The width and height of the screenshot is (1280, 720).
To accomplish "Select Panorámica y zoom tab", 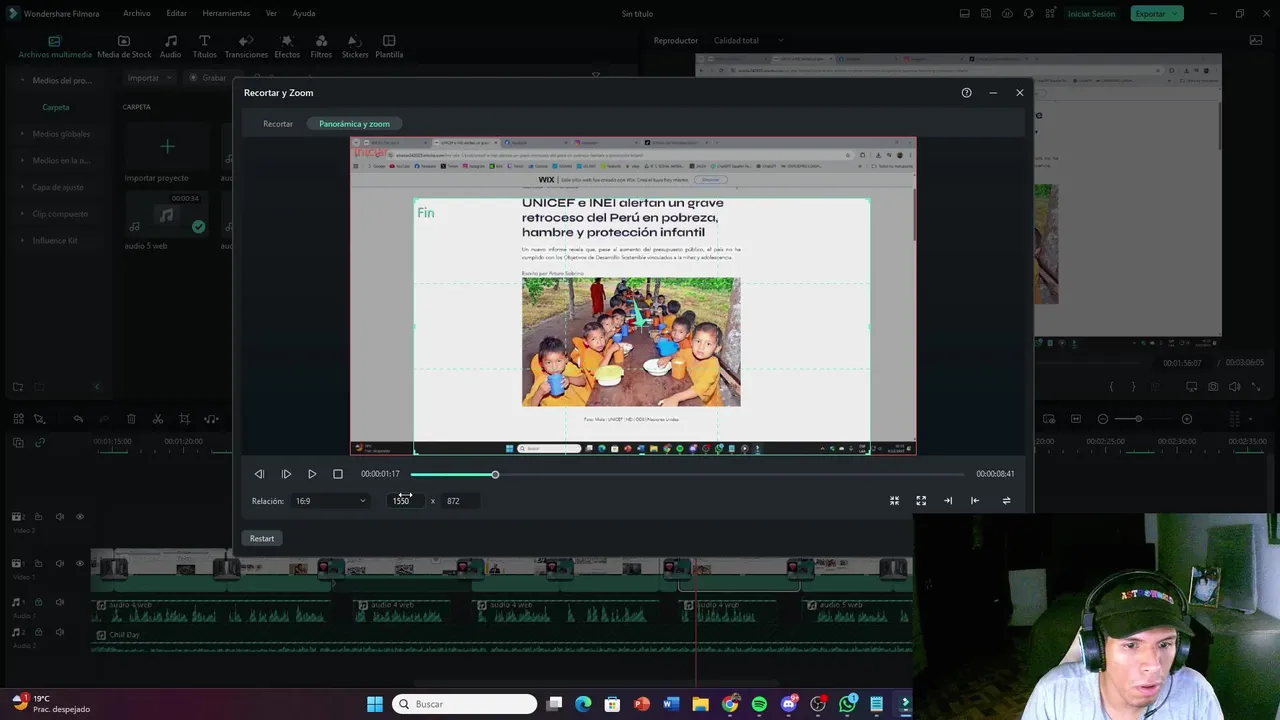I will tap(355, 124).
